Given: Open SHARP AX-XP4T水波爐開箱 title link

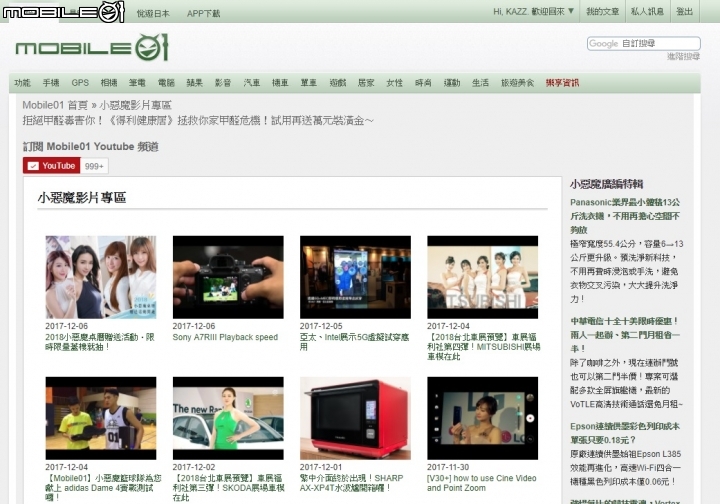Looking at the screenshot, I should click(351, 483).
